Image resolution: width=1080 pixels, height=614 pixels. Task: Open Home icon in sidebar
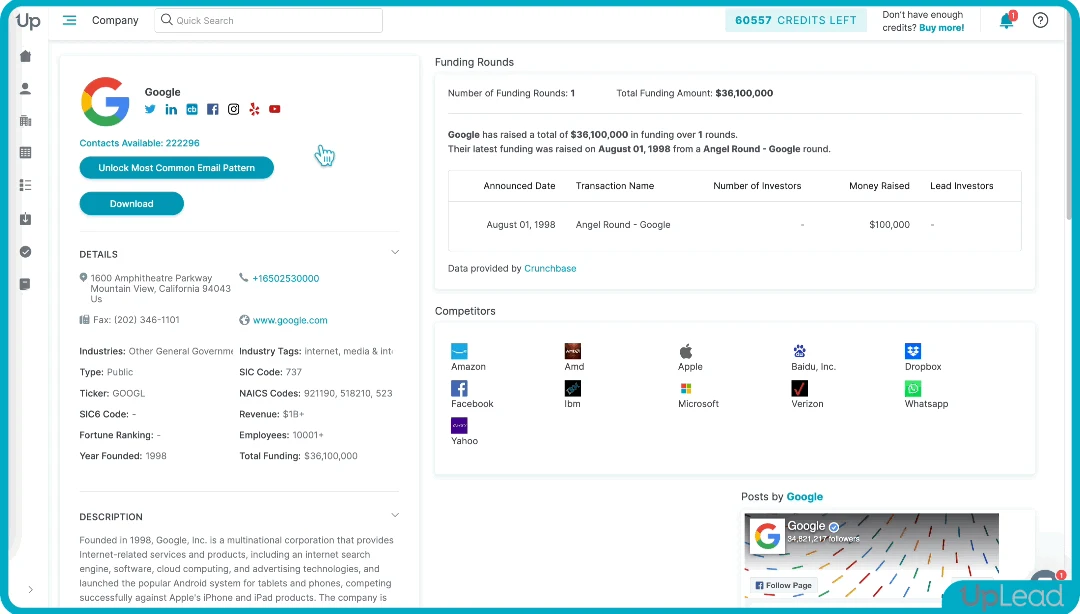click(25, 56)
